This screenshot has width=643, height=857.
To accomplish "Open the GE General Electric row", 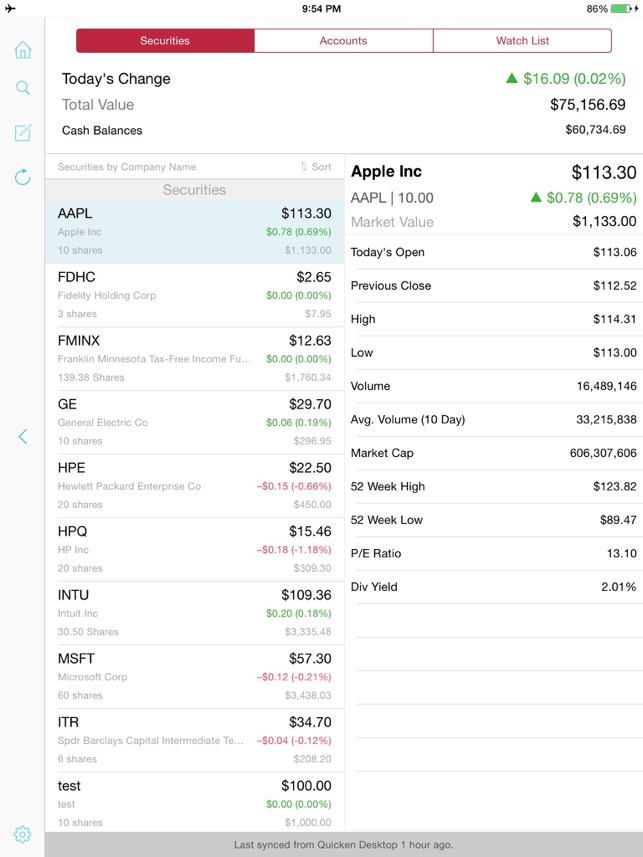I will (194, 422).
